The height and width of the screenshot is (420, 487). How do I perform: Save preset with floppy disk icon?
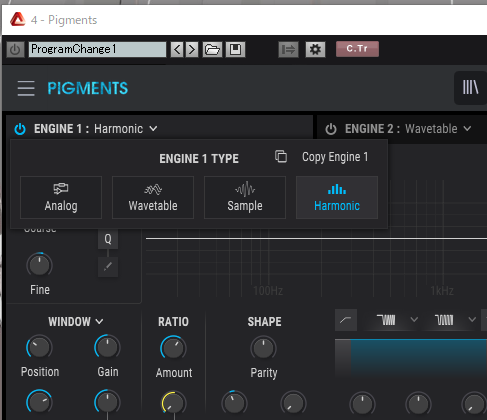[x=235, y=50]
